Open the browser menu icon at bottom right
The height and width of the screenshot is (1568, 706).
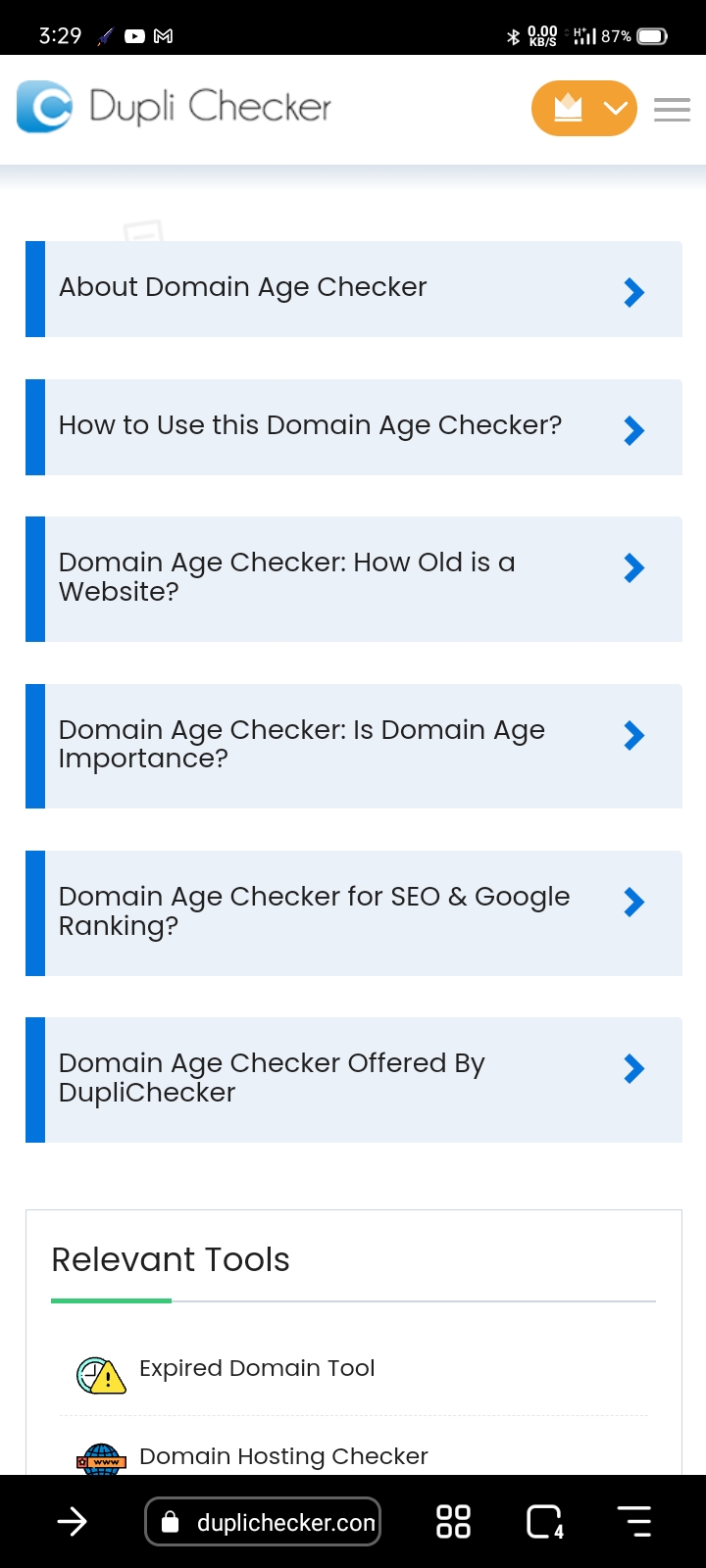click(x=634, y=1521)
